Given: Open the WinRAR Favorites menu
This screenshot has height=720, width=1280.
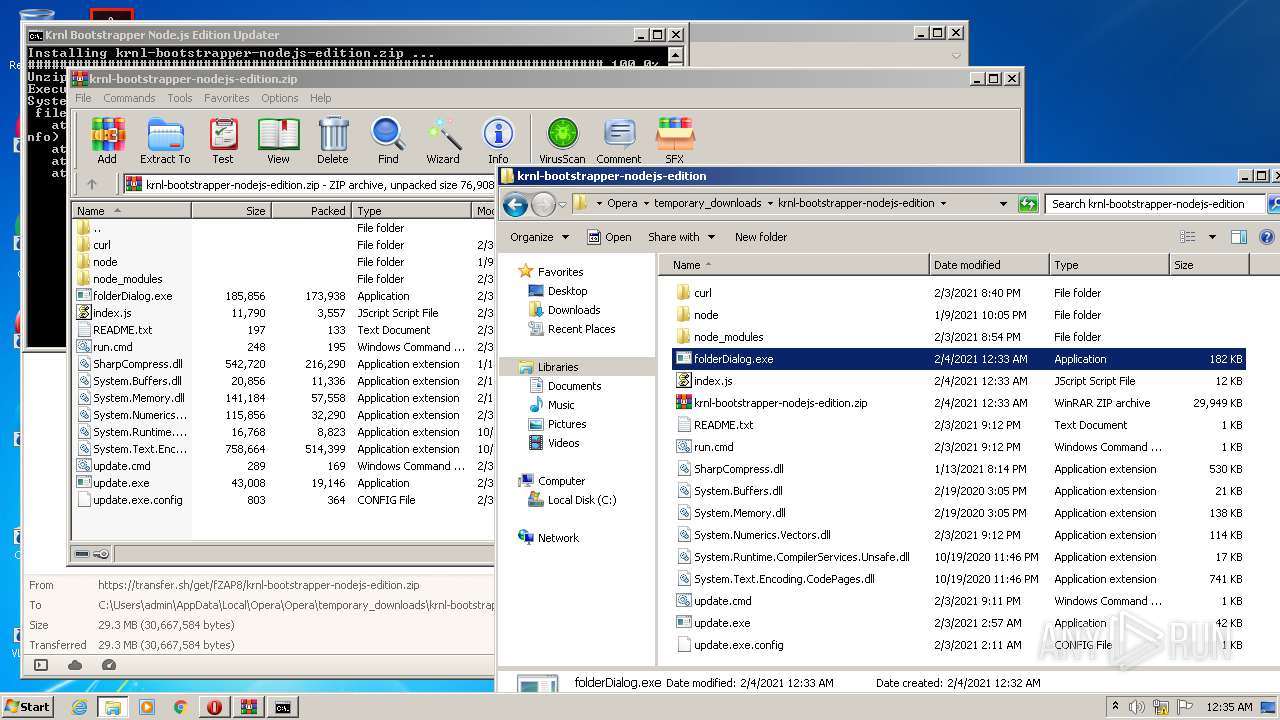Looking at the screenshot, I should click(x=227, y=98).
